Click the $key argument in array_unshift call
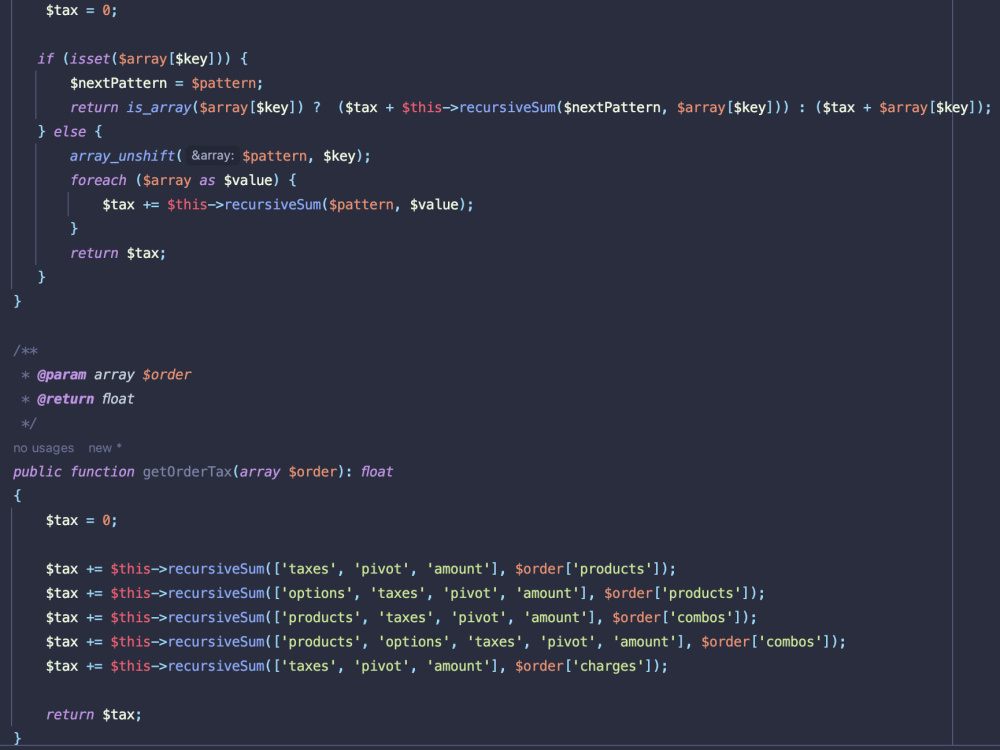The image size is (1000, 750). 339,156
